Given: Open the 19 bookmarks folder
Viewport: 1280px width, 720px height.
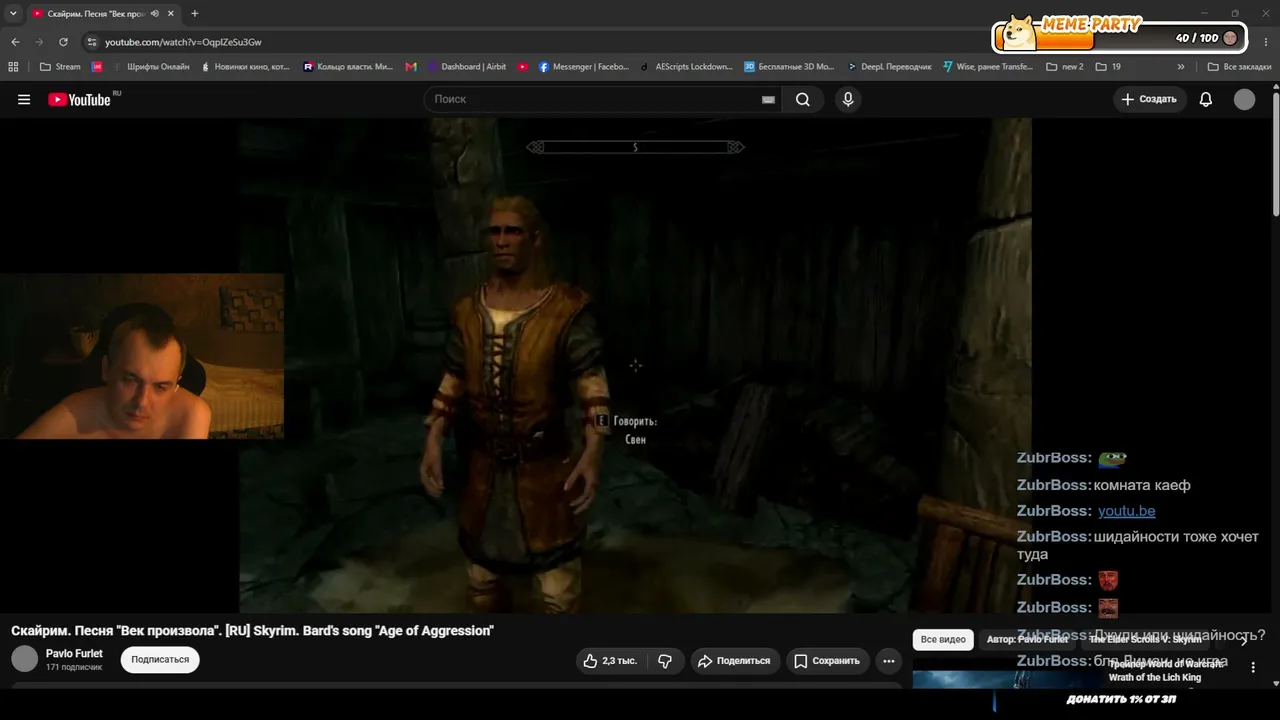Looking at the screenshot, I should pyautogui.click(x=1108, y=67).
